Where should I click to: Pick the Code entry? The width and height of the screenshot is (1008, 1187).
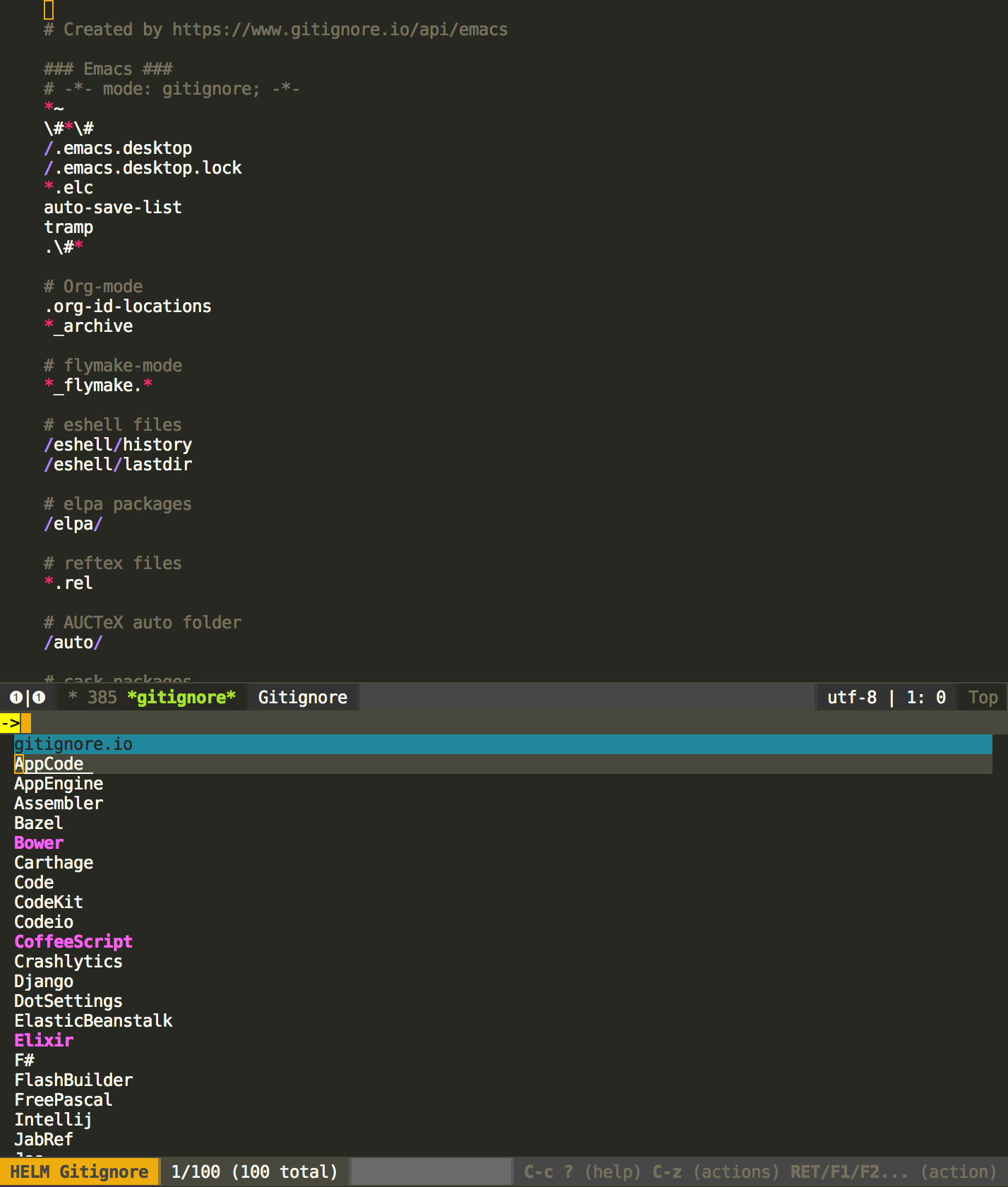coord(34,883)
